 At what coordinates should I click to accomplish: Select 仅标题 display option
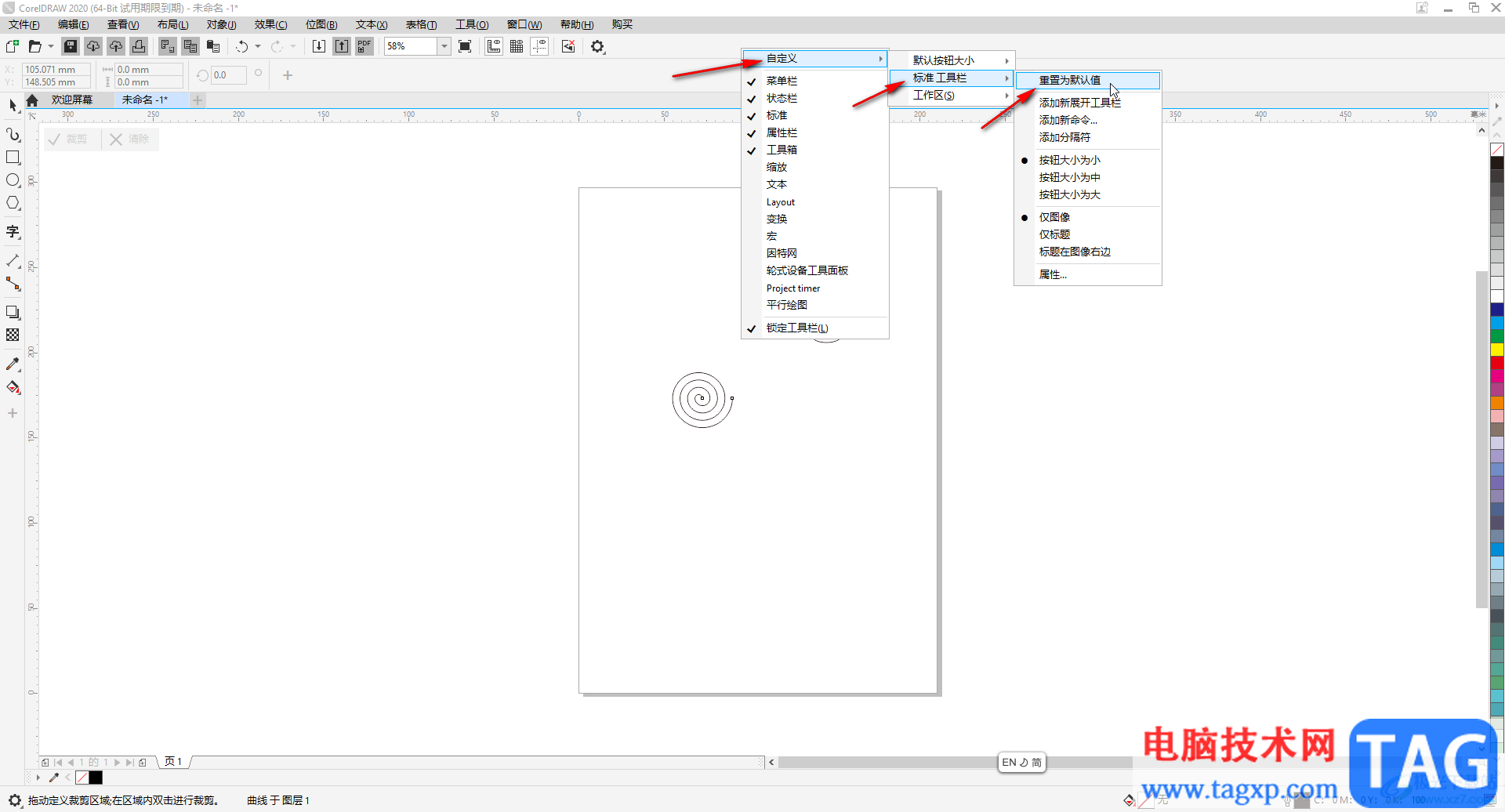pos(1088,234)
